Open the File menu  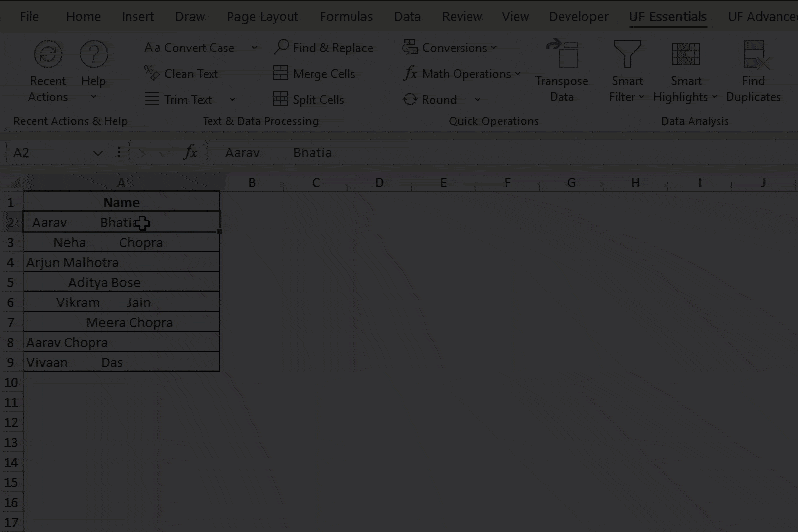point(29,16)
